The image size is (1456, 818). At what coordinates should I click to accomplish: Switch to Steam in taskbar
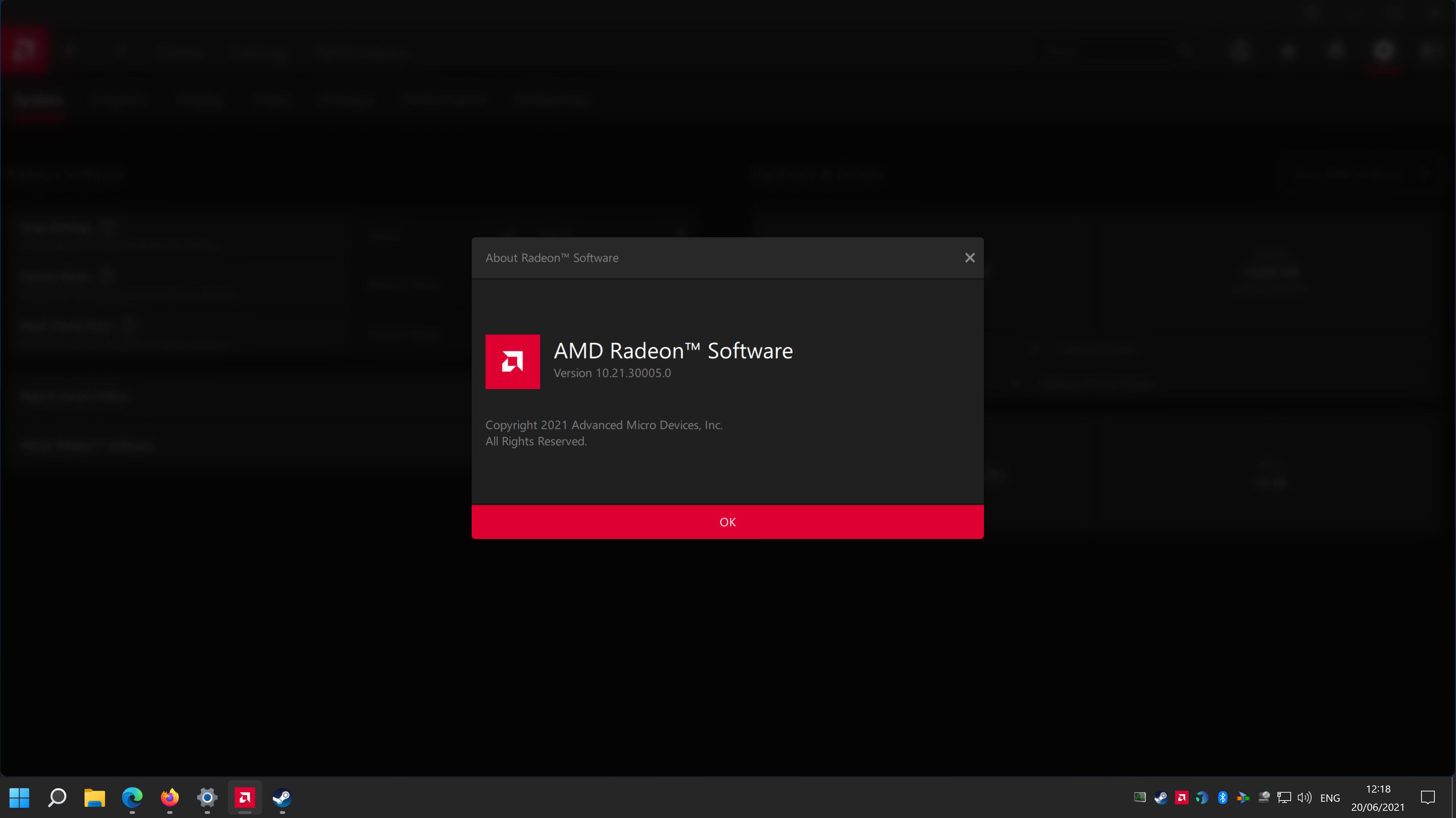(x=282, y=797)
